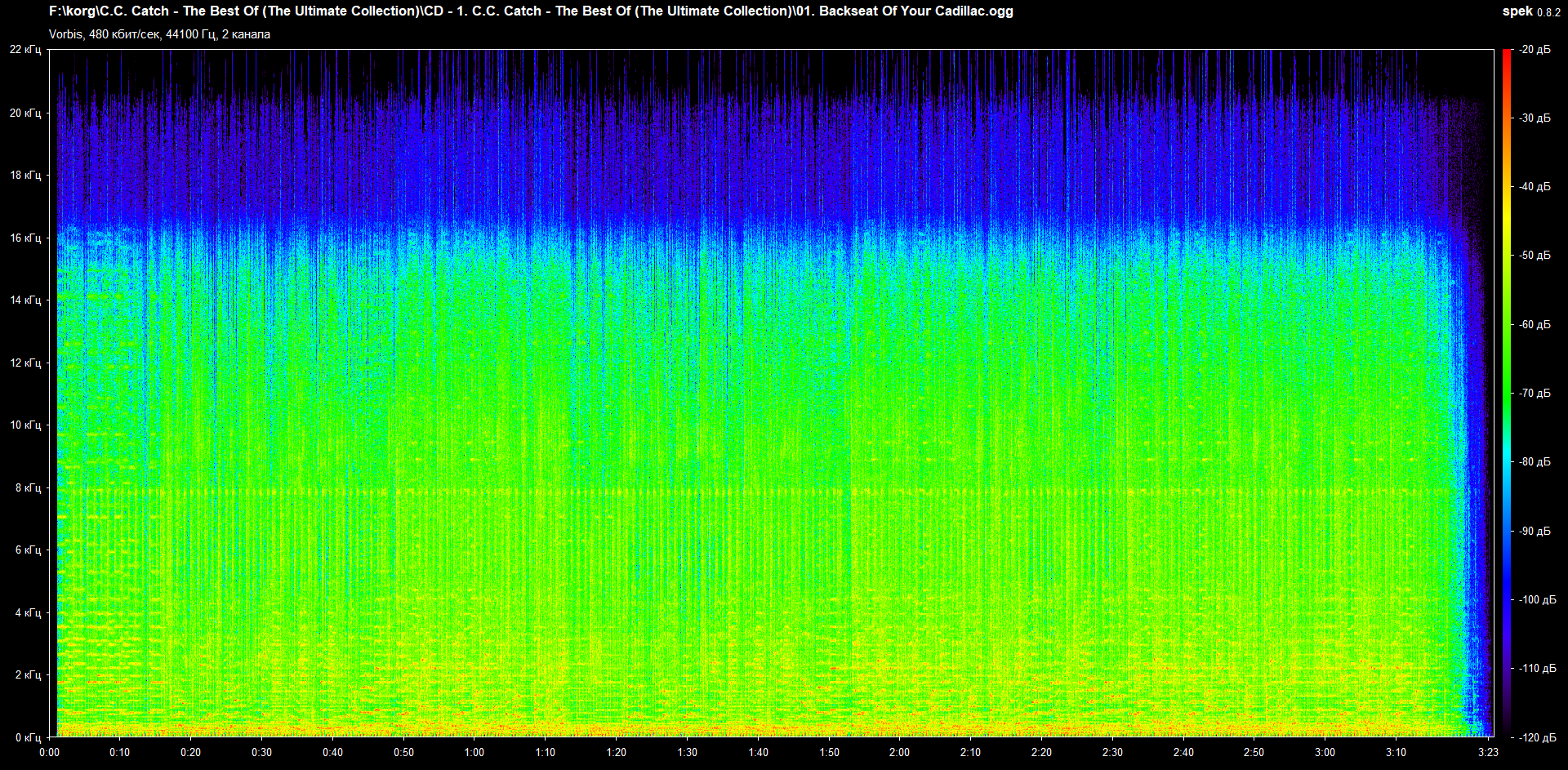Viewport: 1568px width, 770px height.
Task: Click the 1:00 time axis label
Action: point(474,752)
